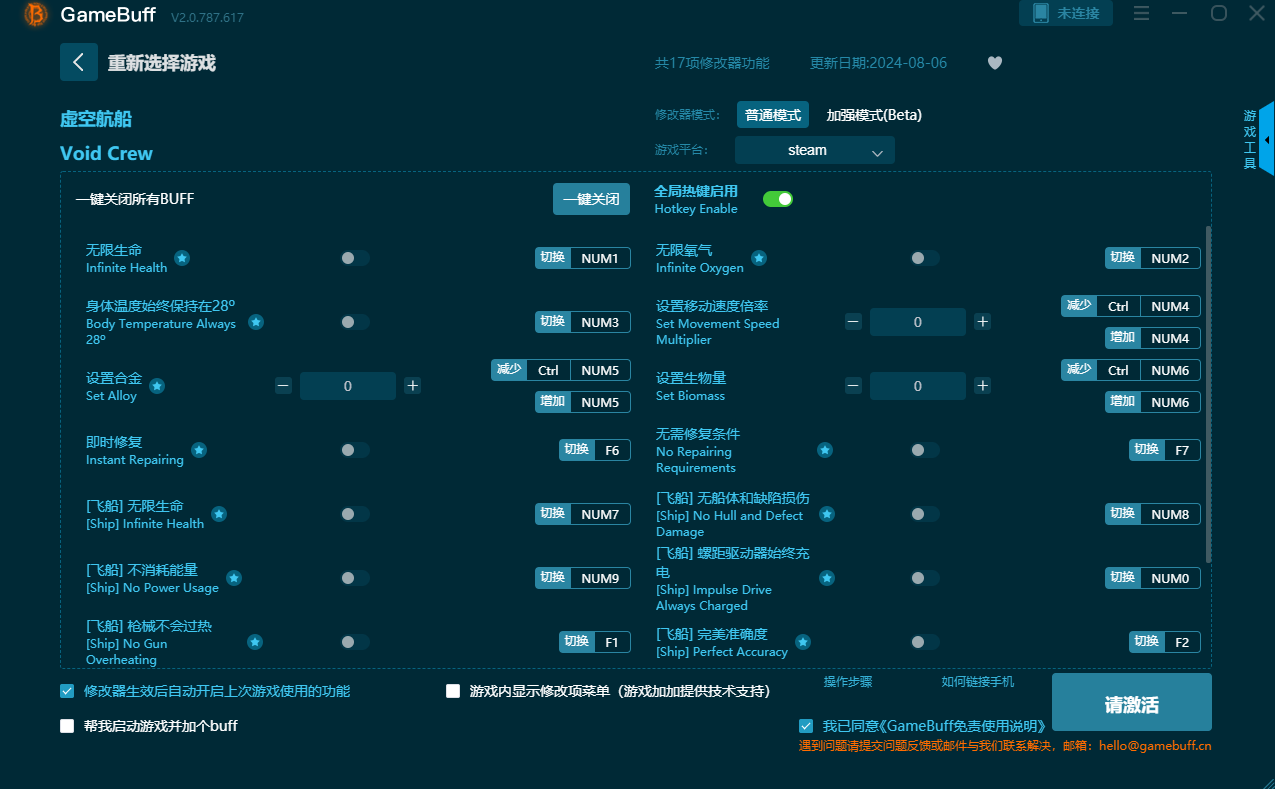This screenshot has height=789, width=1275.
Task: Click star beside [Ship] Impulse Drive Always Charged
Action: 827,578
